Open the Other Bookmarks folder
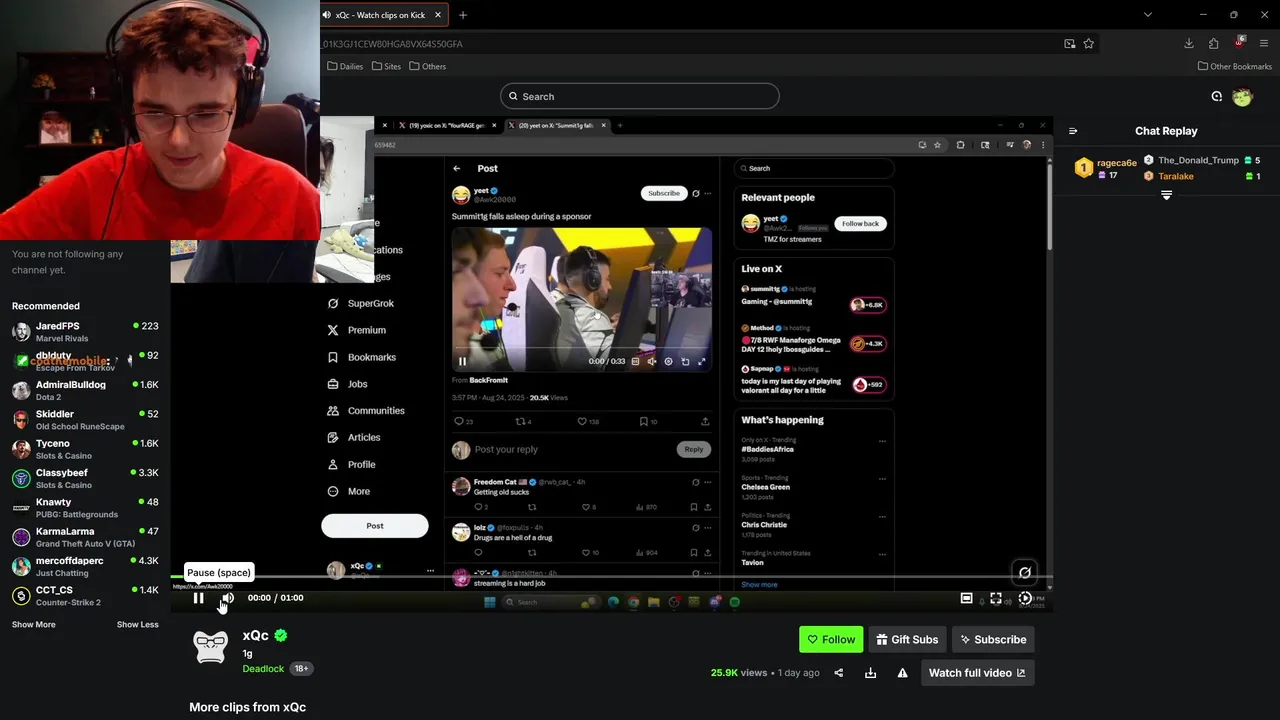This screenshot has width=1280, height=720. (1234, 66)
